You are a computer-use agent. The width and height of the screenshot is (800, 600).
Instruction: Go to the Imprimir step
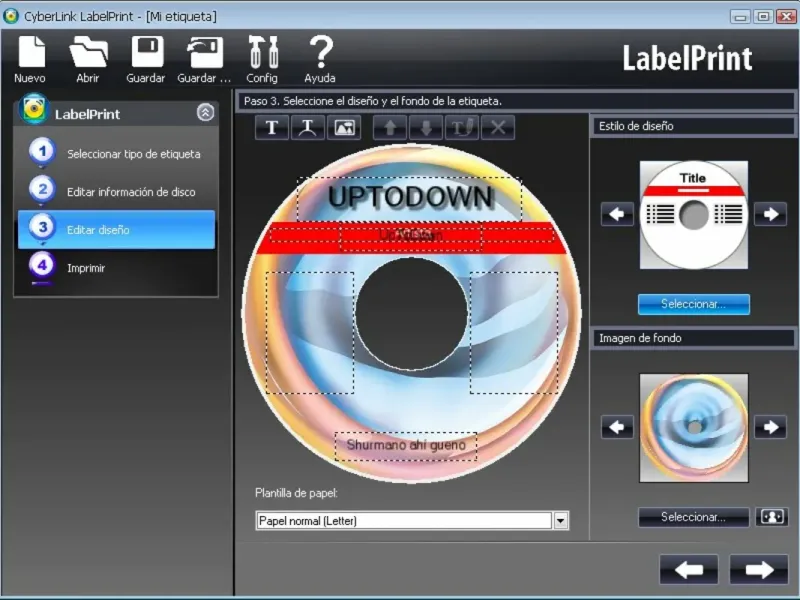tap(86, 268)
